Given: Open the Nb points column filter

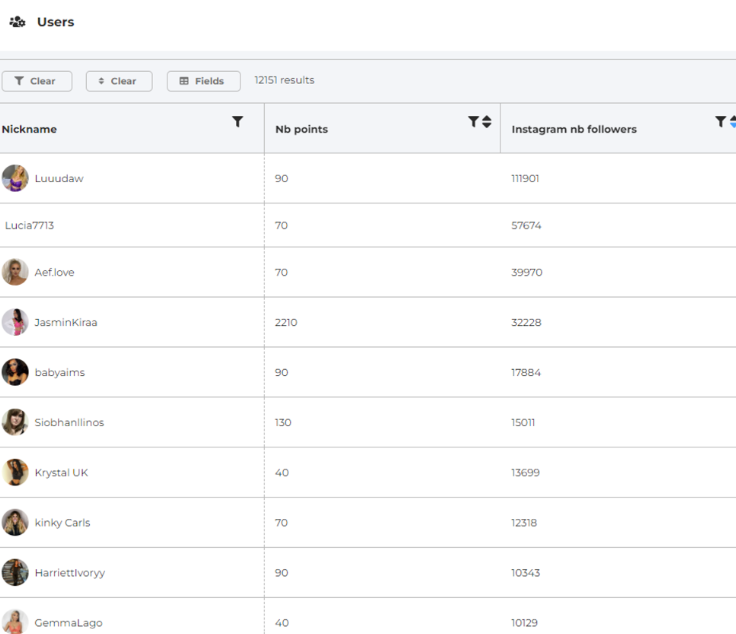Looking at the screenshot, I should [x=473, y=122].
